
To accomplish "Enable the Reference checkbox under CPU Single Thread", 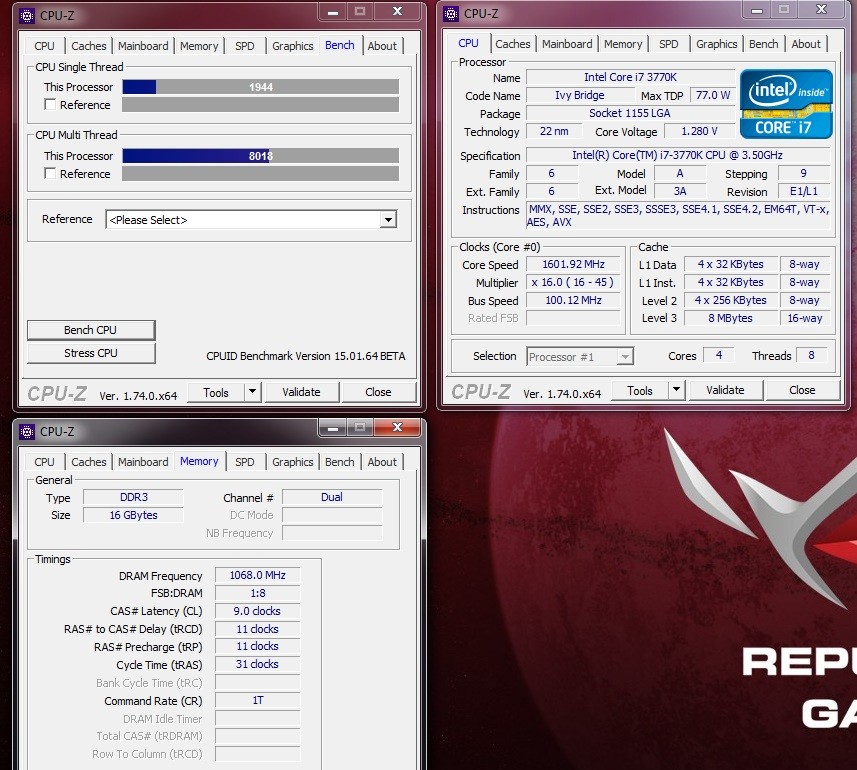I will click(50, 104).
